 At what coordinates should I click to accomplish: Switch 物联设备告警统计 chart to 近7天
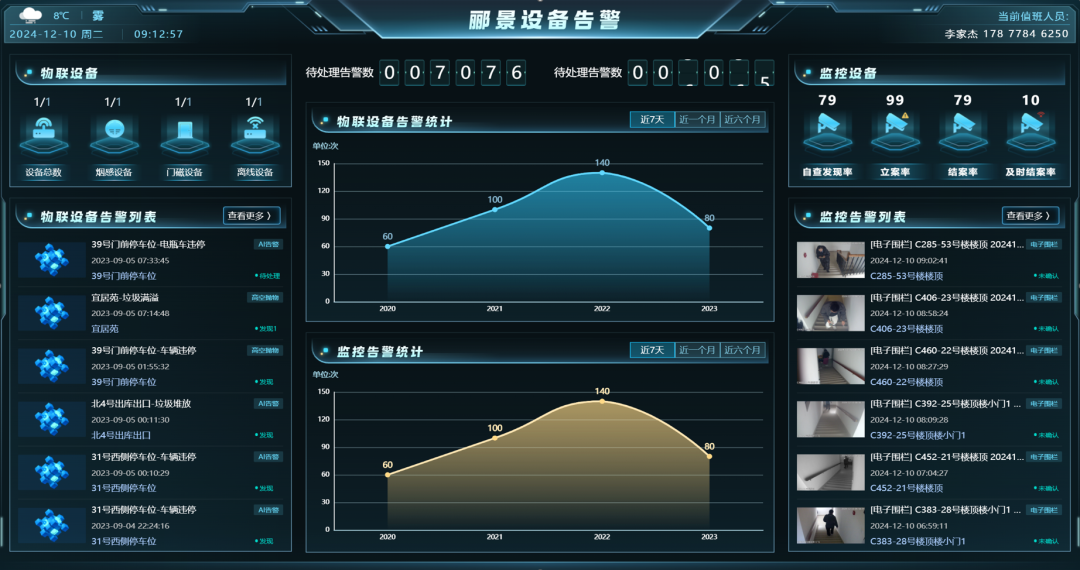(x=652, y=120)
